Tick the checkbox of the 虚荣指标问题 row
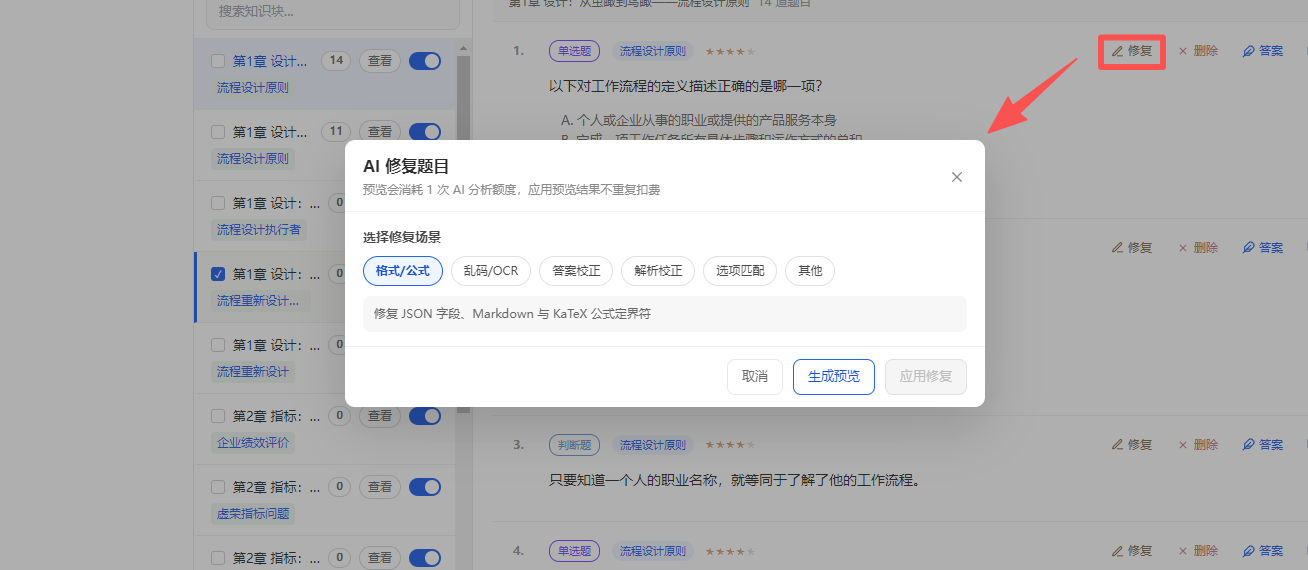 (x=218, y=487)
